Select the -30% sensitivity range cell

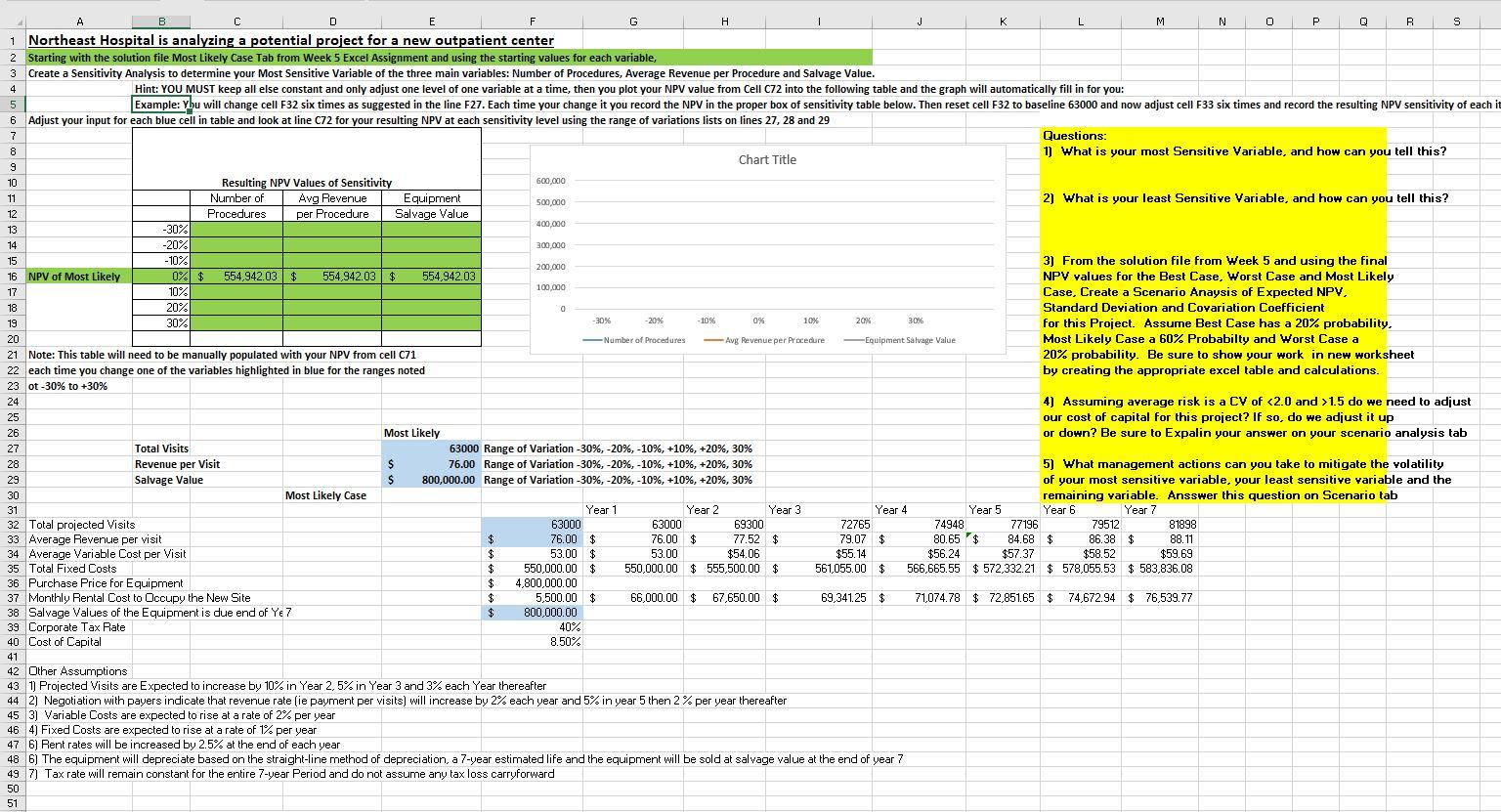[162, 230]
